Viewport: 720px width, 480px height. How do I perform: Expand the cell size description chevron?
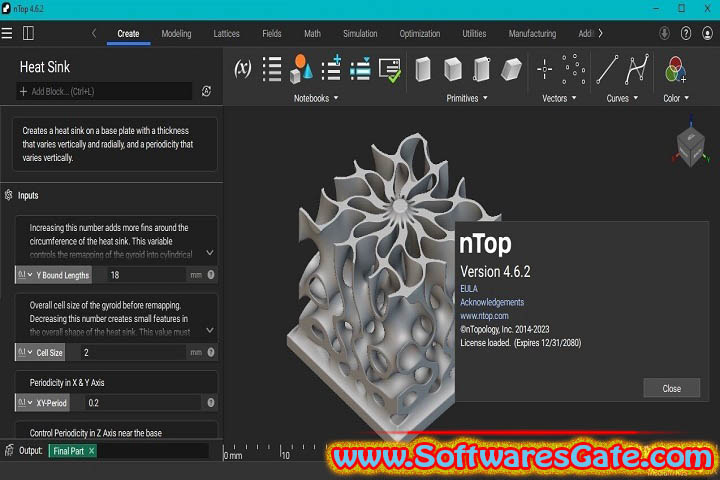tap(210, 330)
